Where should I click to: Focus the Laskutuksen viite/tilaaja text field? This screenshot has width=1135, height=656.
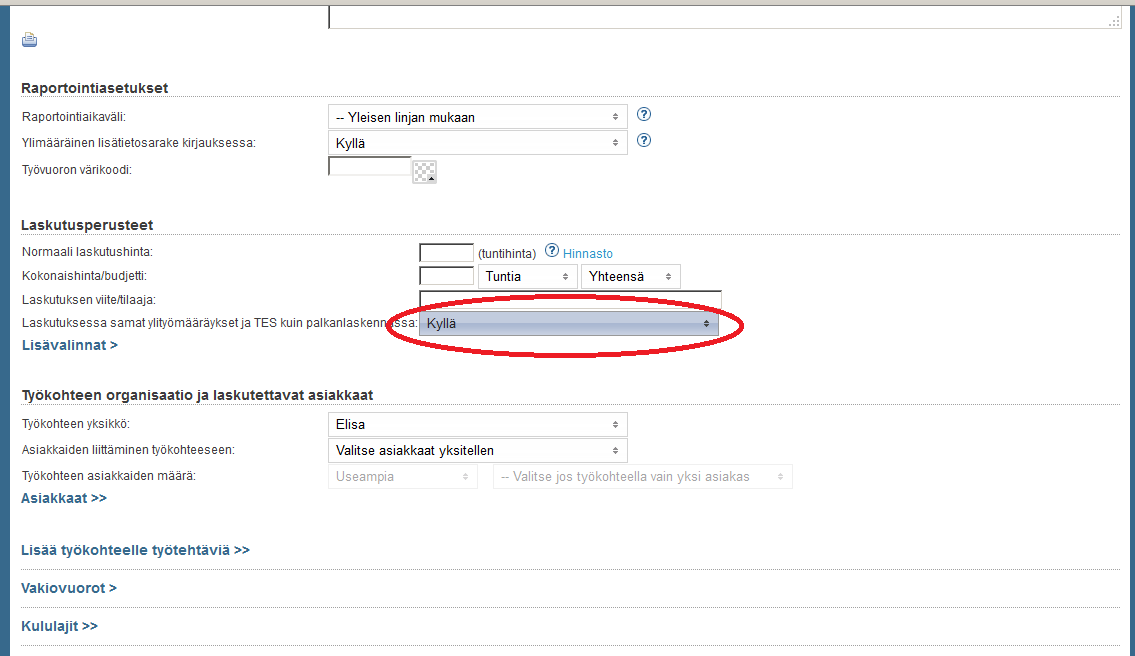570,299
